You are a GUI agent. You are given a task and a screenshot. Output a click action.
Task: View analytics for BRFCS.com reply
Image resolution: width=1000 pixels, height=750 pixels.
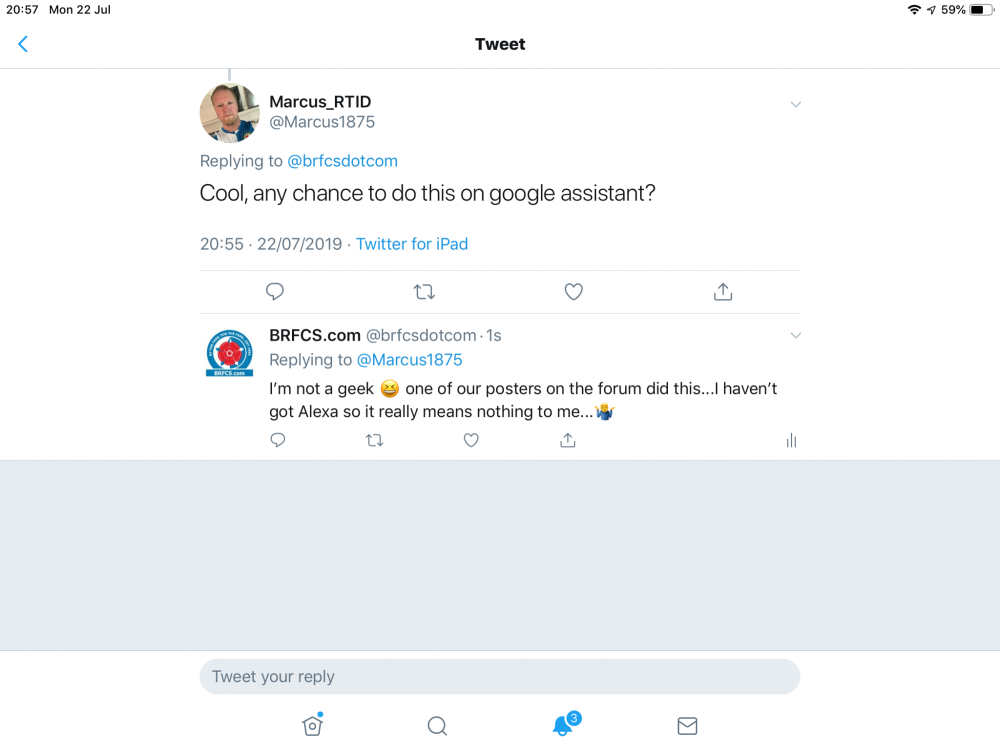pos(791,440)
